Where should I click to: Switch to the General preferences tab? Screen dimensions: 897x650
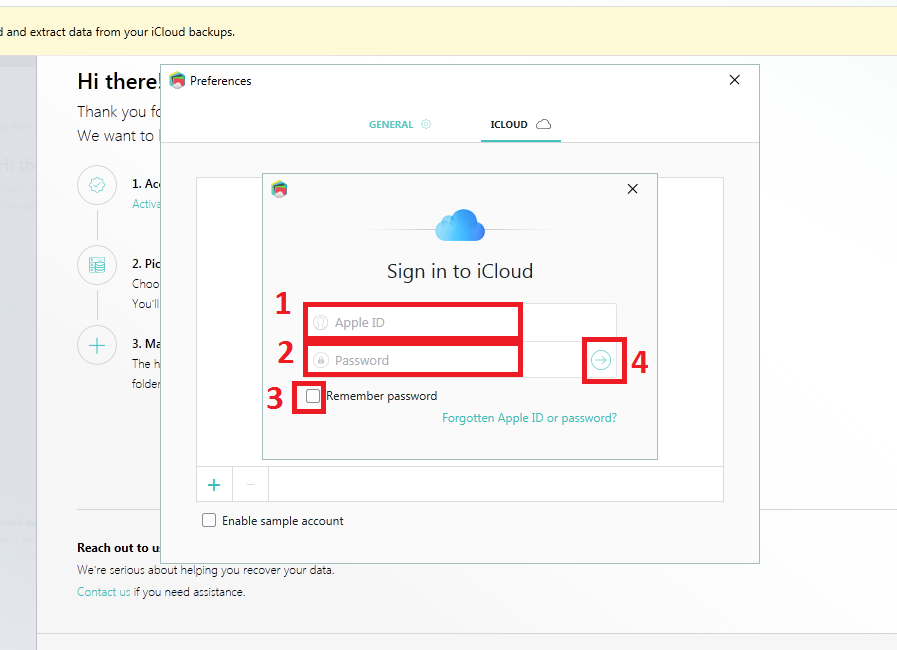click(400, 124)
